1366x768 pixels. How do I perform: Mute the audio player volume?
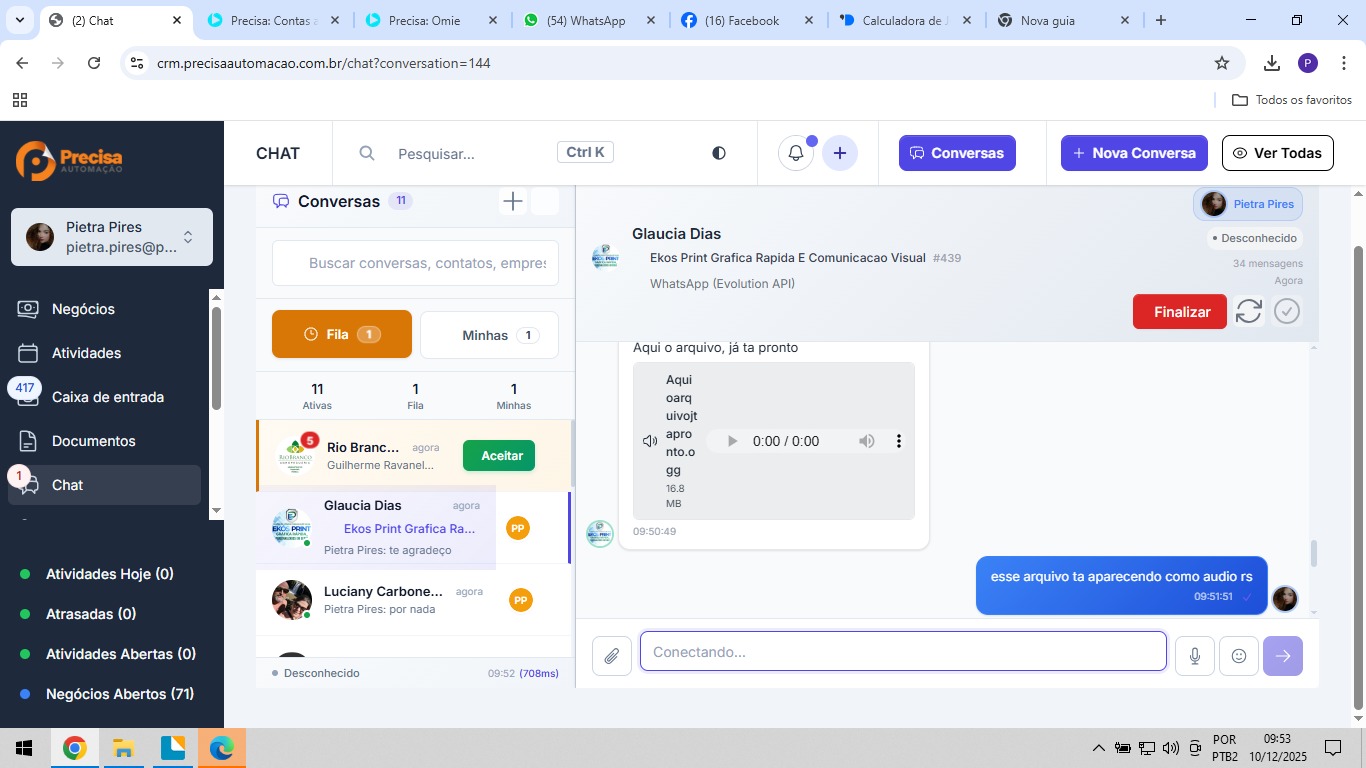[867, 441]
